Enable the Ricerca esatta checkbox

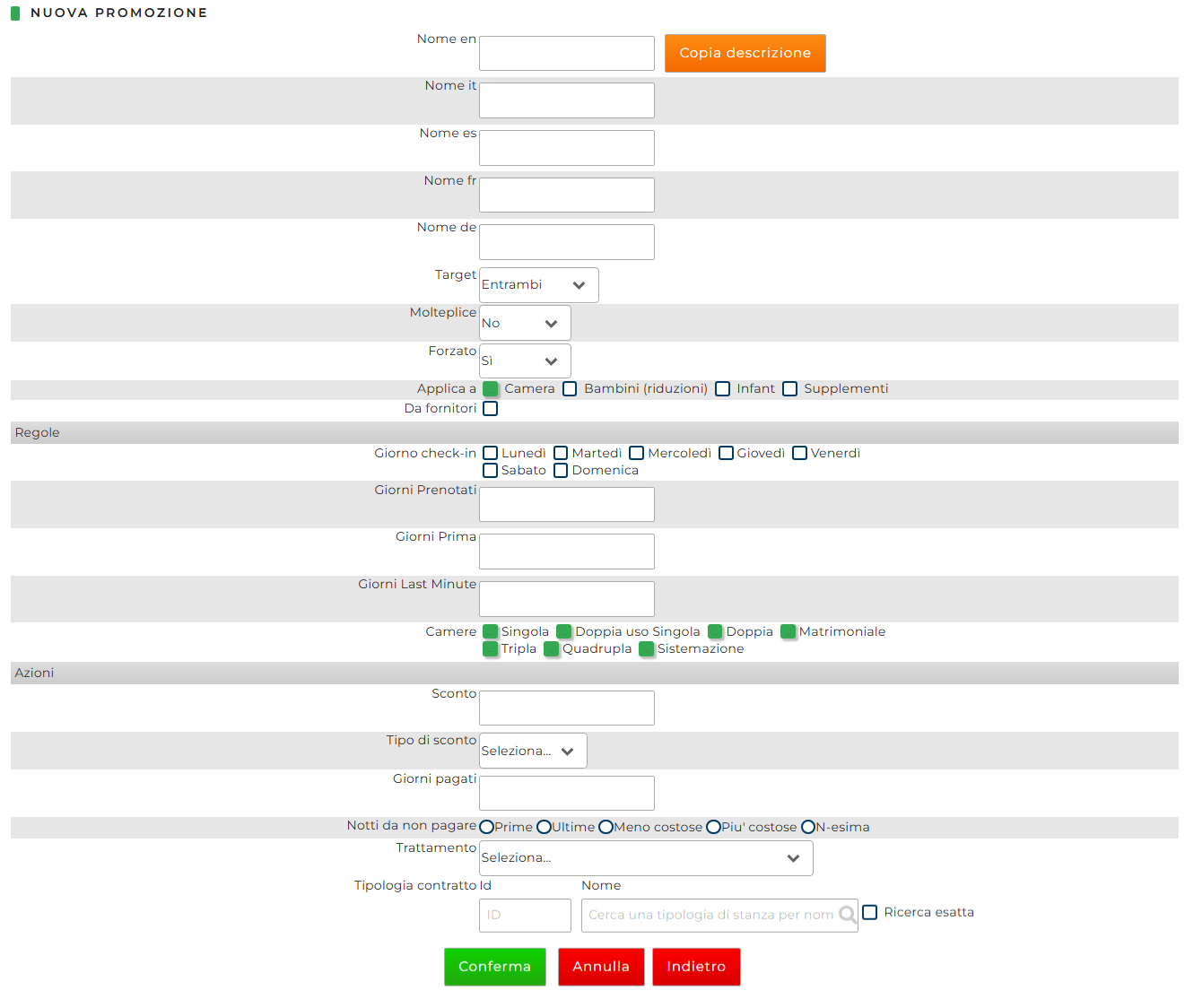(x=869, y=913)
